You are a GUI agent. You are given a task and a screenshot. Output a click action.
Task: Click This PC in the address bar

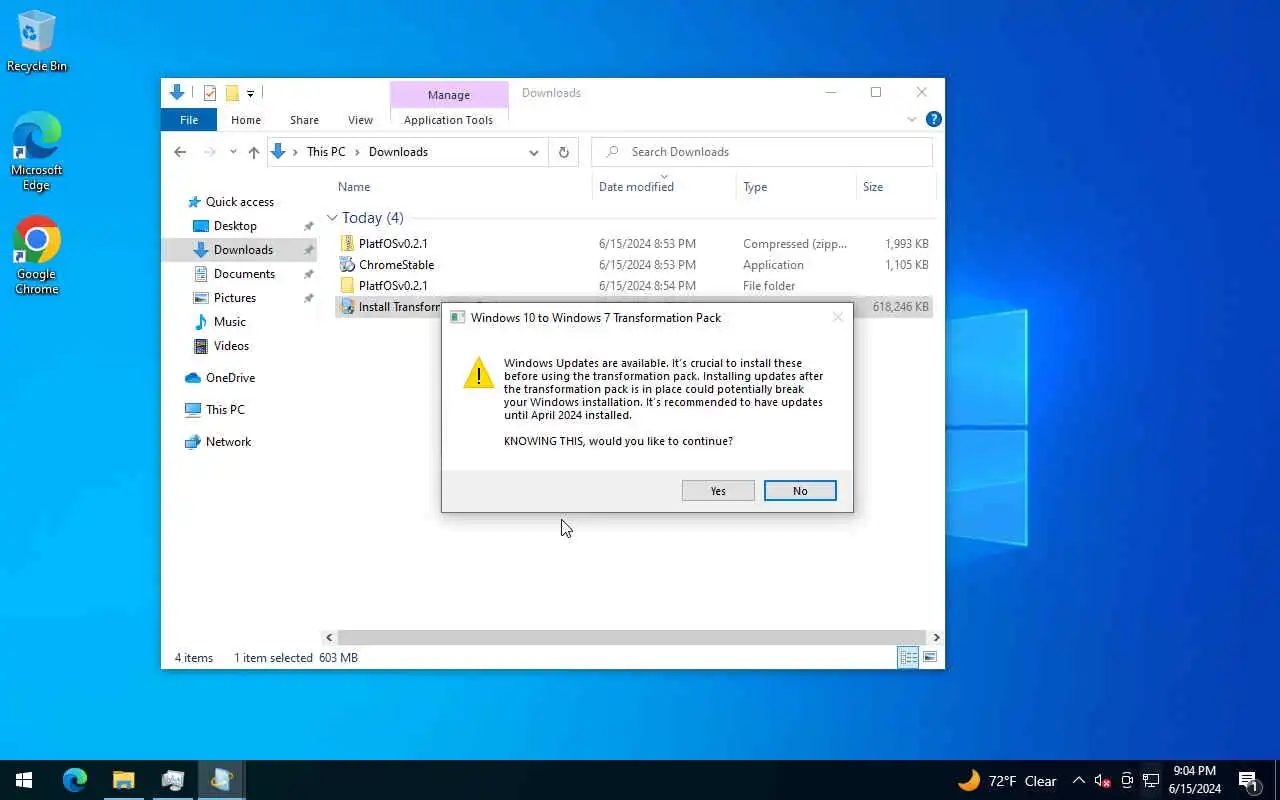point(326,152)
